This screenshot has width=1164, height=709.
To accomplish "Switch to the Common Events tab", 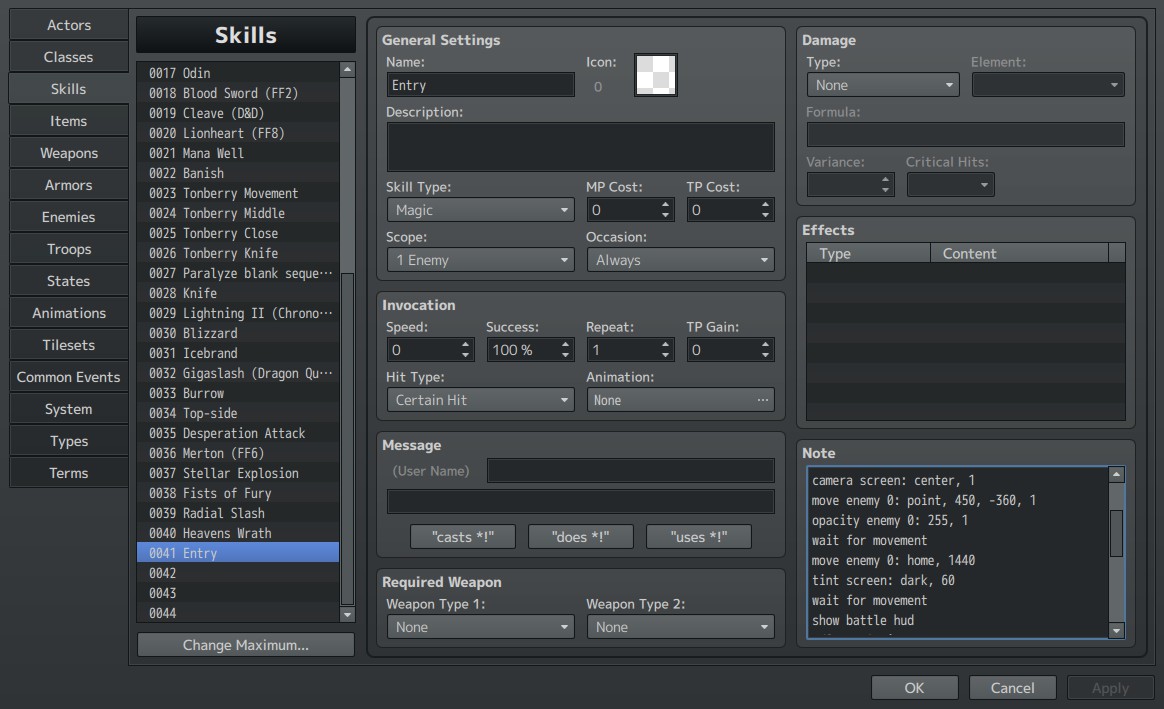I will point(68,377).
